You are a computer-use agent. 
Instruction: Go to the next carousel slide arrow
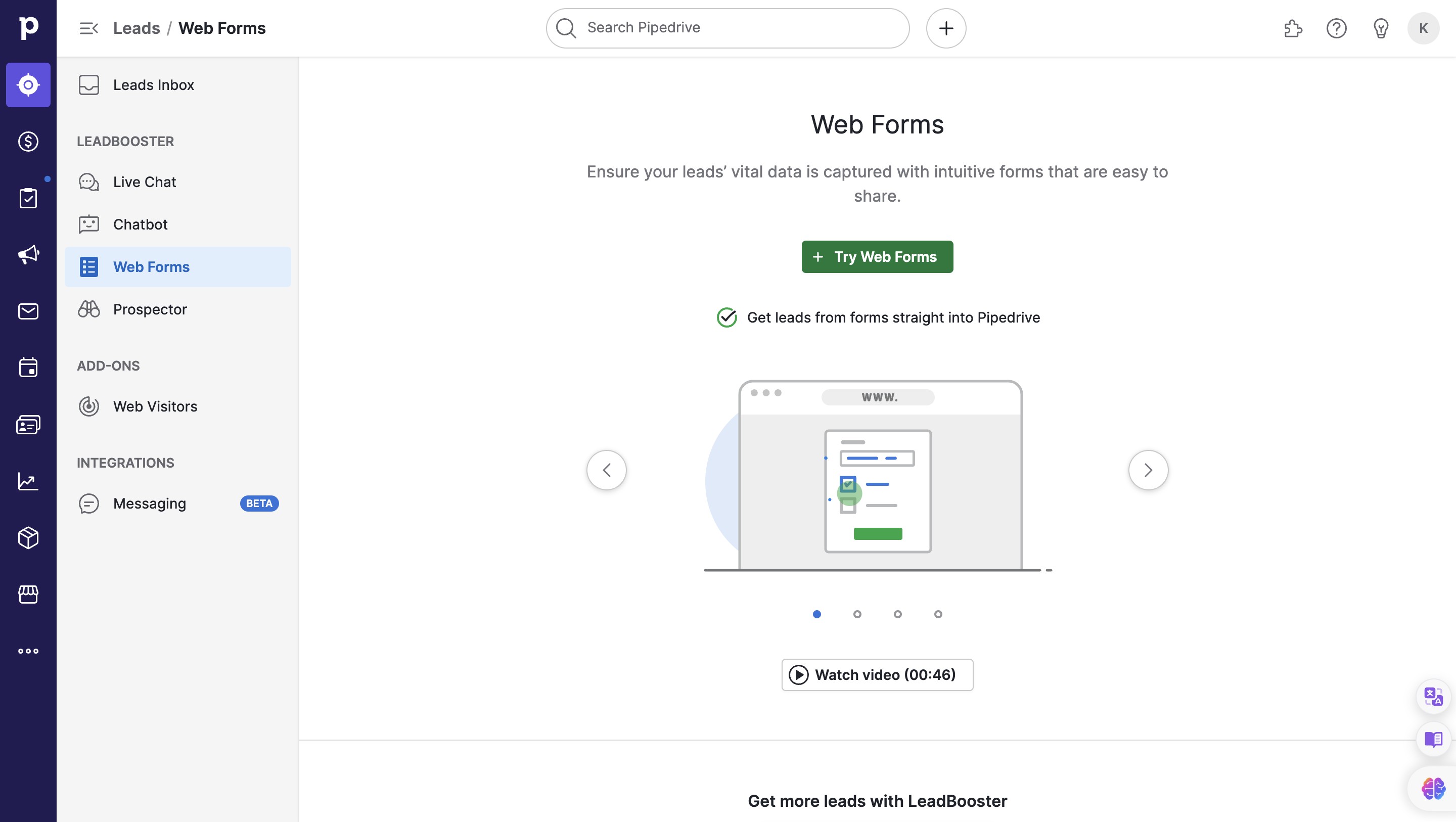click(x=1148, y=470)
